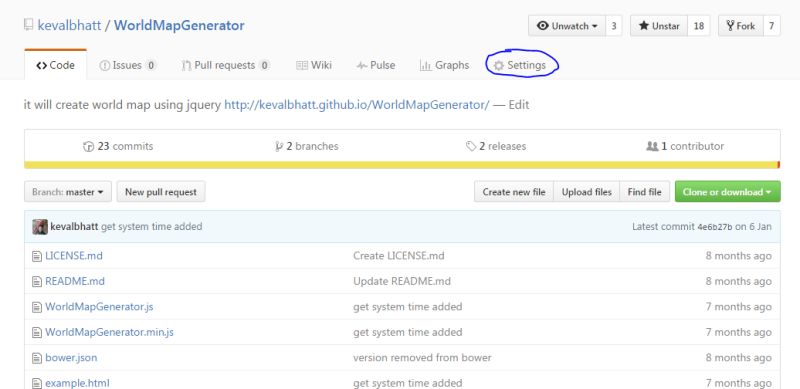Image resolution: width=800 pixels, height=389 pixels.
Task: Open the latest commit message get system time added
Action: click(152, 227)
